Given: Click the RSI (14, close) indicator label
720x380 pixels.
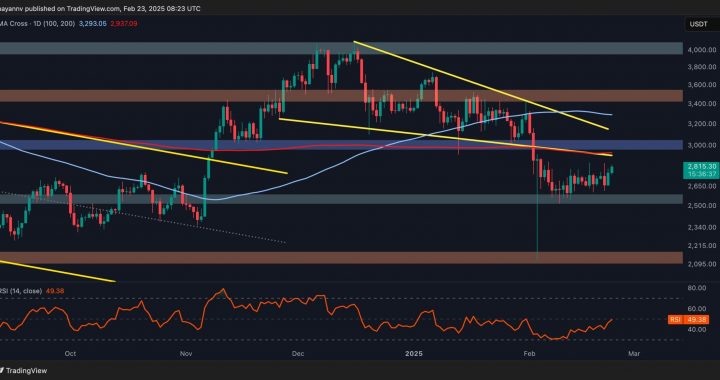Looking at the screenshot, I should (21, 291).
